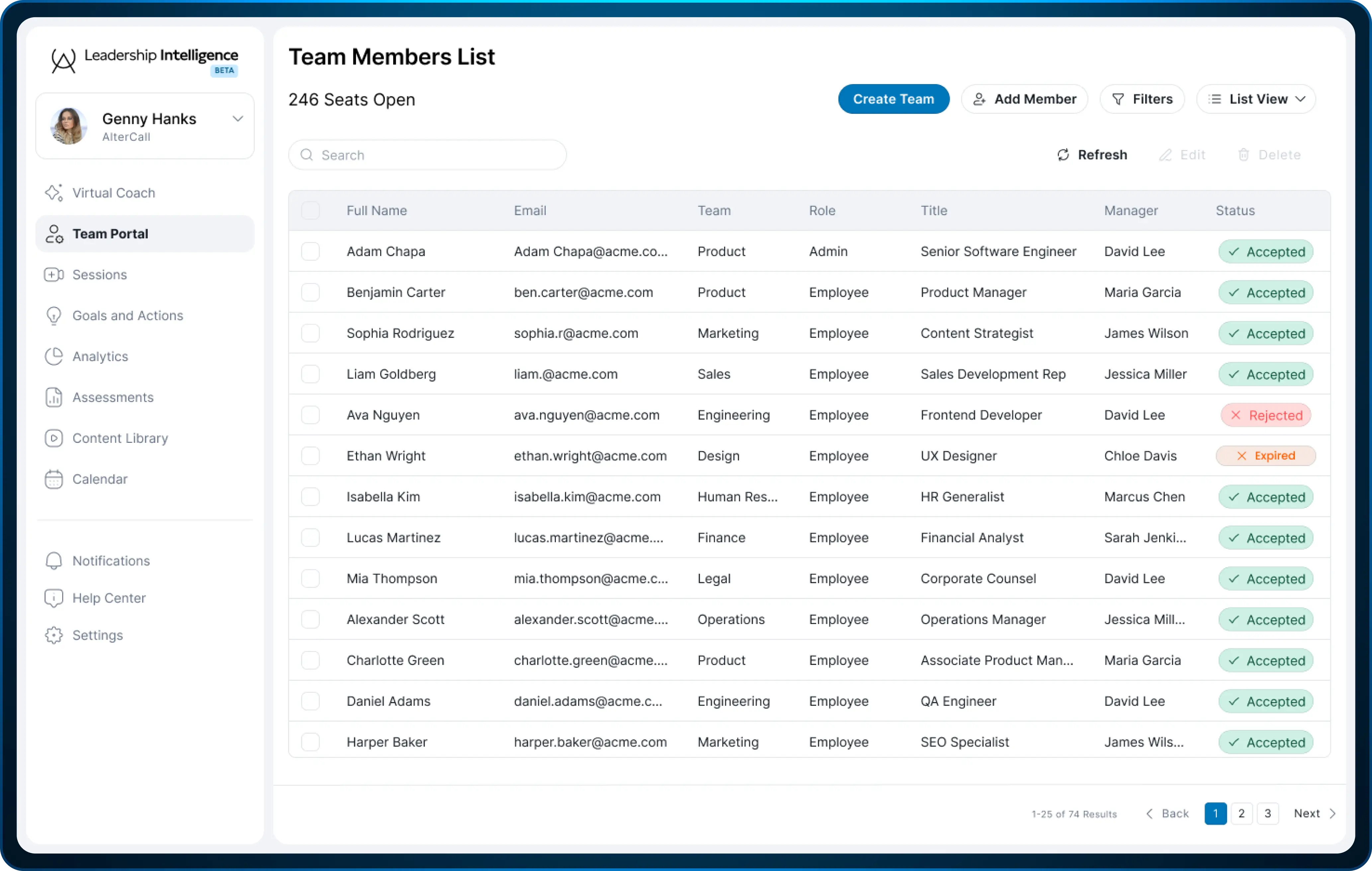Open the List View dropdown
Screen dimensions: 1372x871
(x=1256, y=99)
